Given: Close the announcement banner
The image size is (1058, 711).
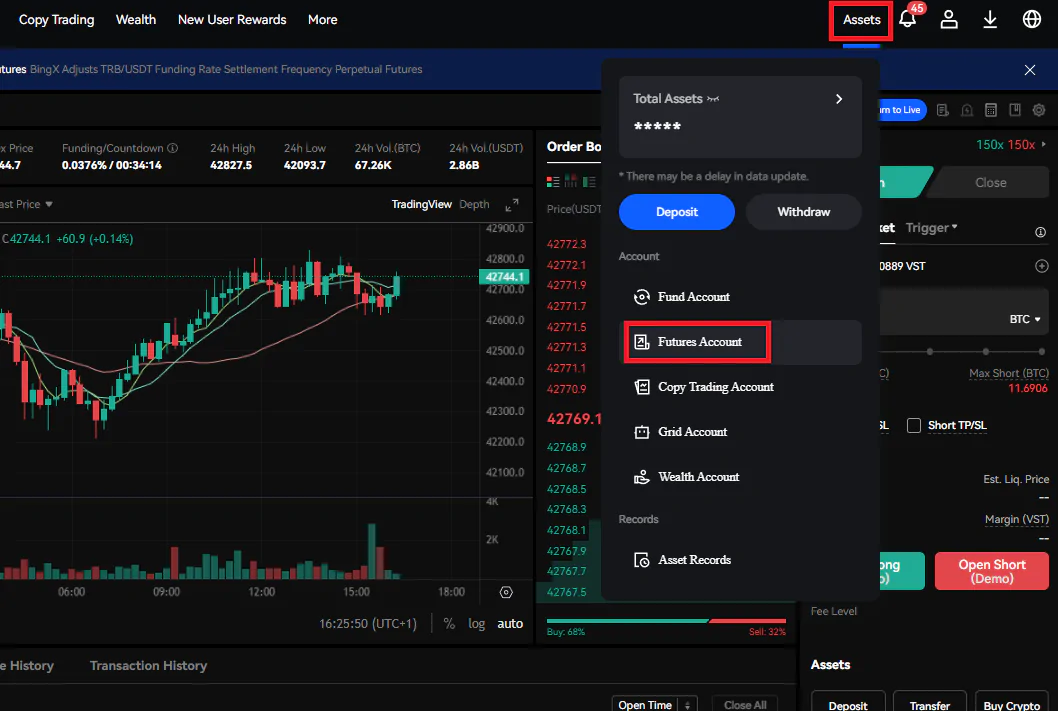Looking at the screenshot, I should click(1030, 69).
